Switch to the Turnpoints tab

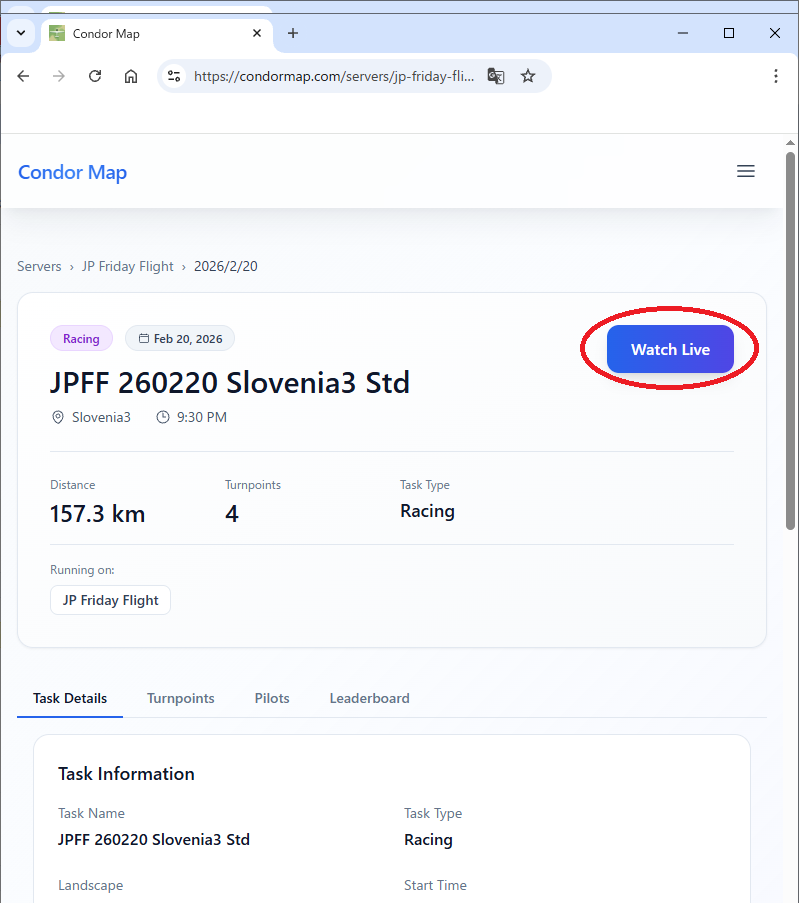point(180,698)
